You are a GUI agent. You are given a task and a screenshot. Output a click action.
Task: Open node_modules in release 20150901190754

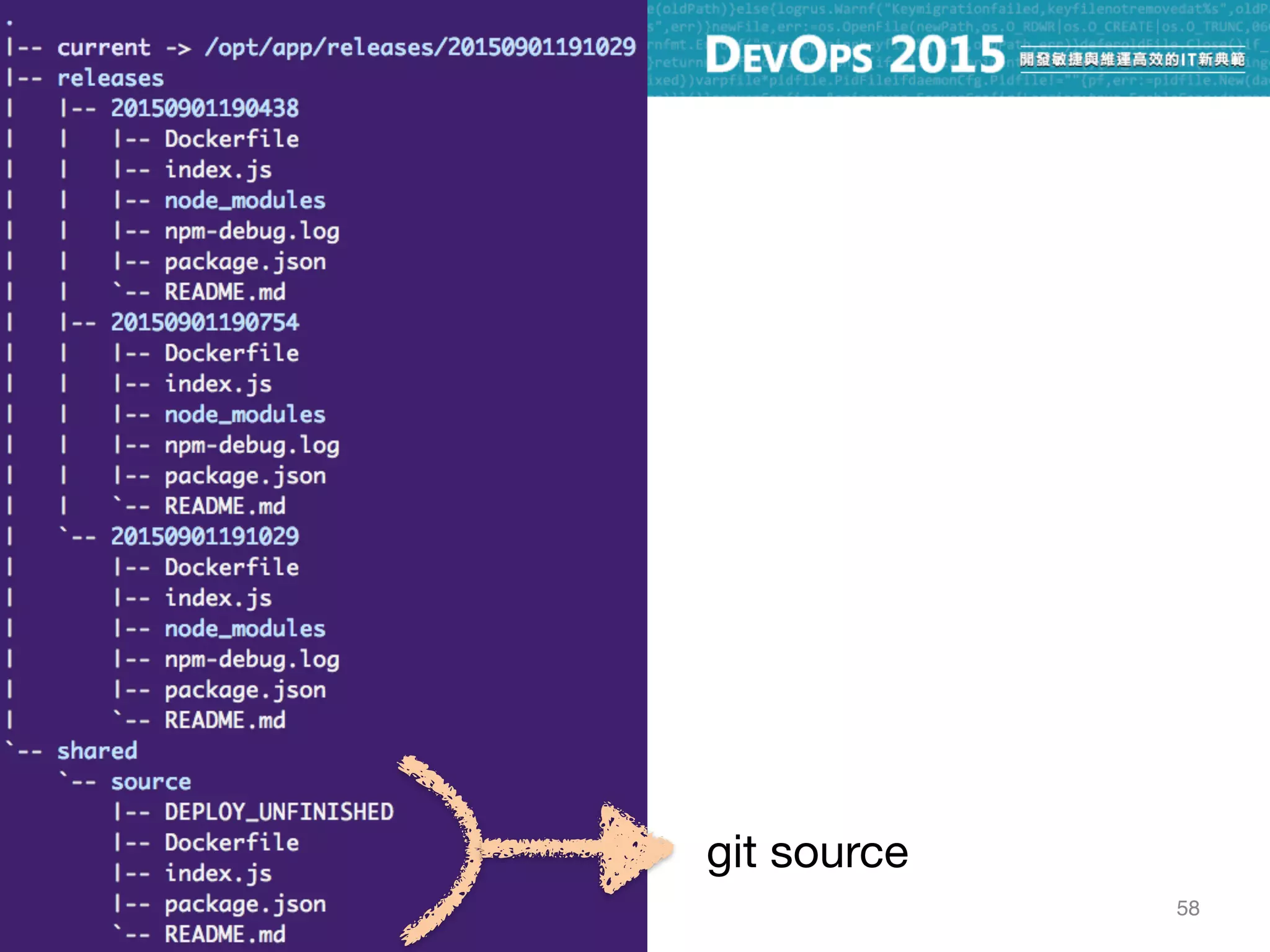coord(245,415)
